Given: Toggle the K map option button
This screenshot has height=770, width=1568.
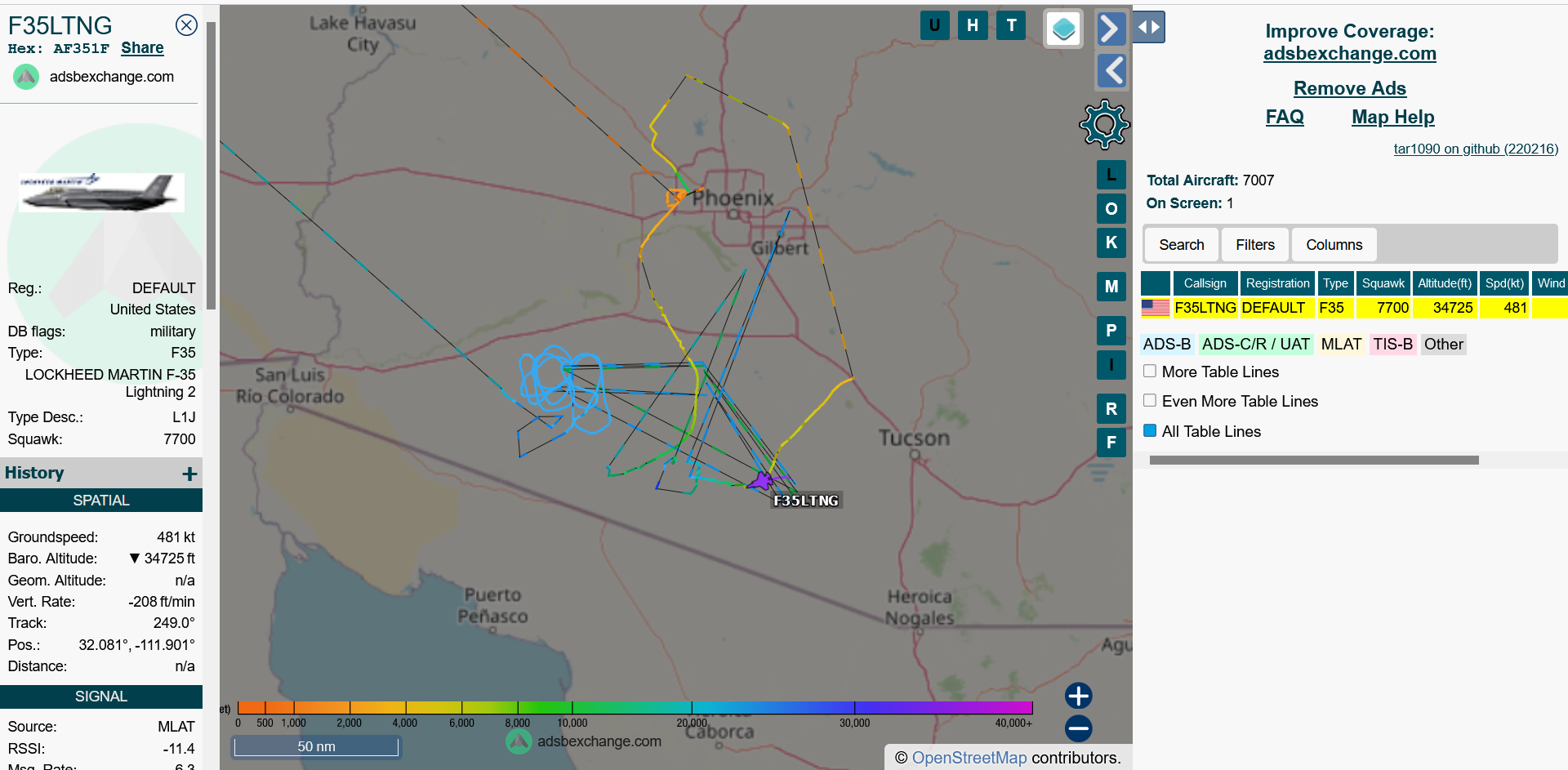Looking at the screenshot, I should (x=1111, y=243).
